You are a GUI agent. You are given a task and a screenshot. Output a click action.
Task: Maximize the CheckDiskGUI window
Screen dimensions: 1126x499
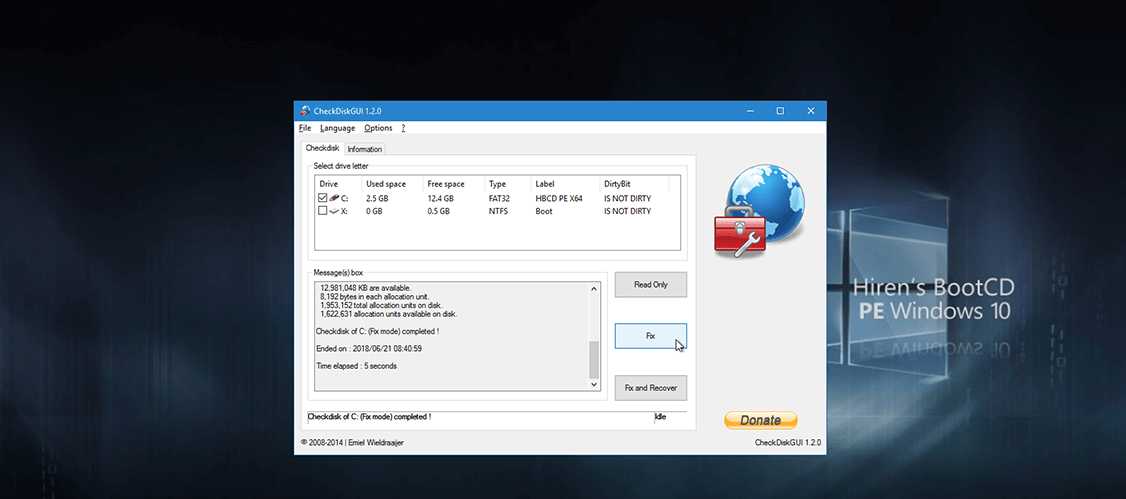780,111
